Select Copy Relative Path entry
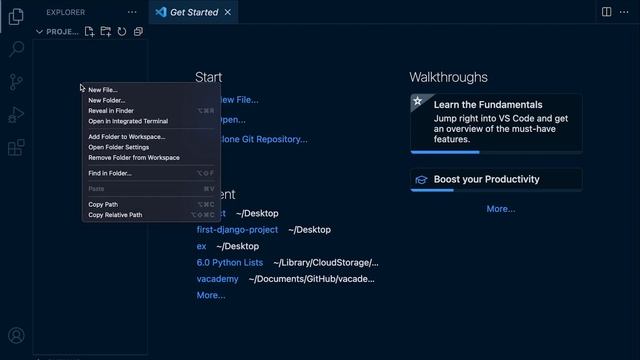The width and height of the screenshot is (640, 360). pyautogui.click(x=151, y=215)
